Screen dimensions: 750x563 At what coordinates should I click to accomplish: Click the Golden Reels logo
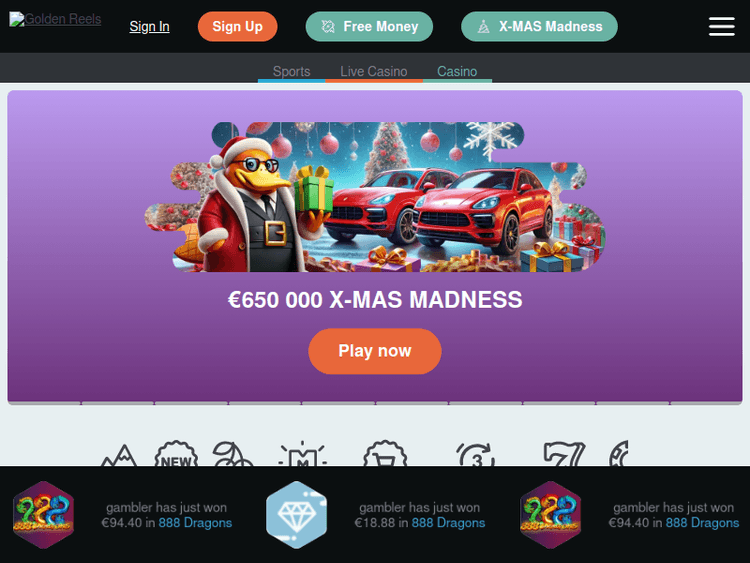tap(55, 19)
